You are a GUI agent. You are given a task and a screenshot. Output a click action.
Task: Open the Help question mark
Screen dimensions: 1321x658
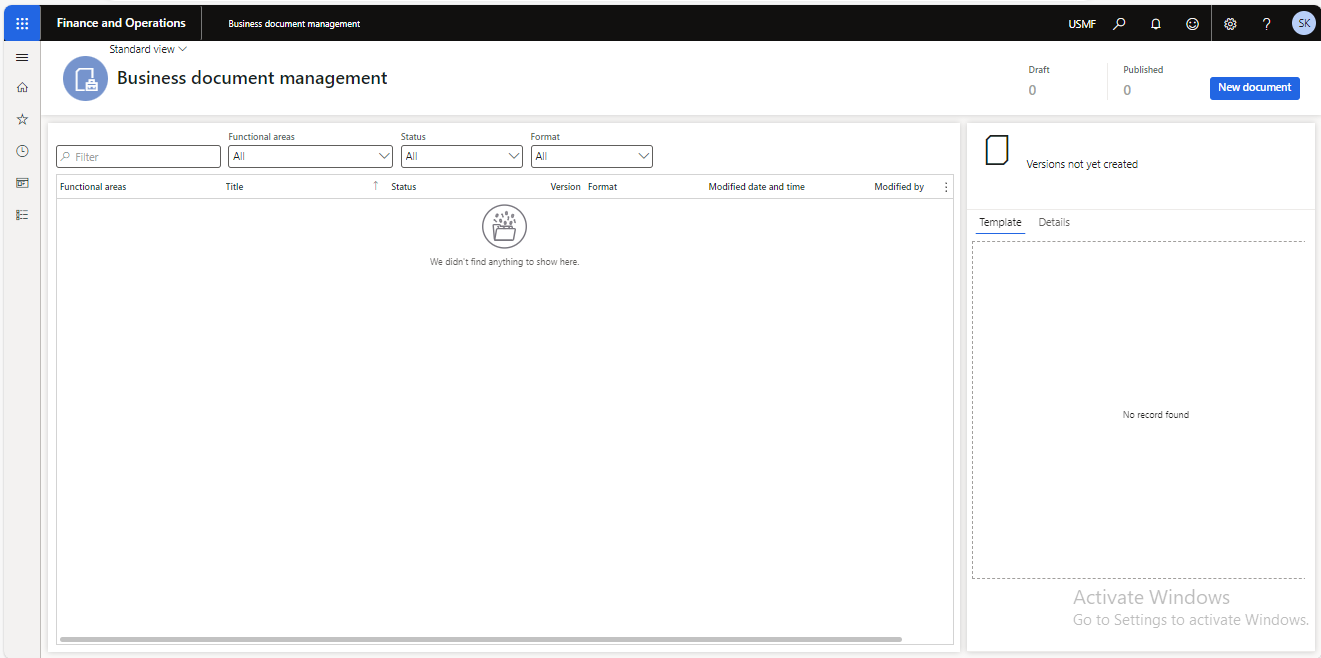pos(1266,24)
